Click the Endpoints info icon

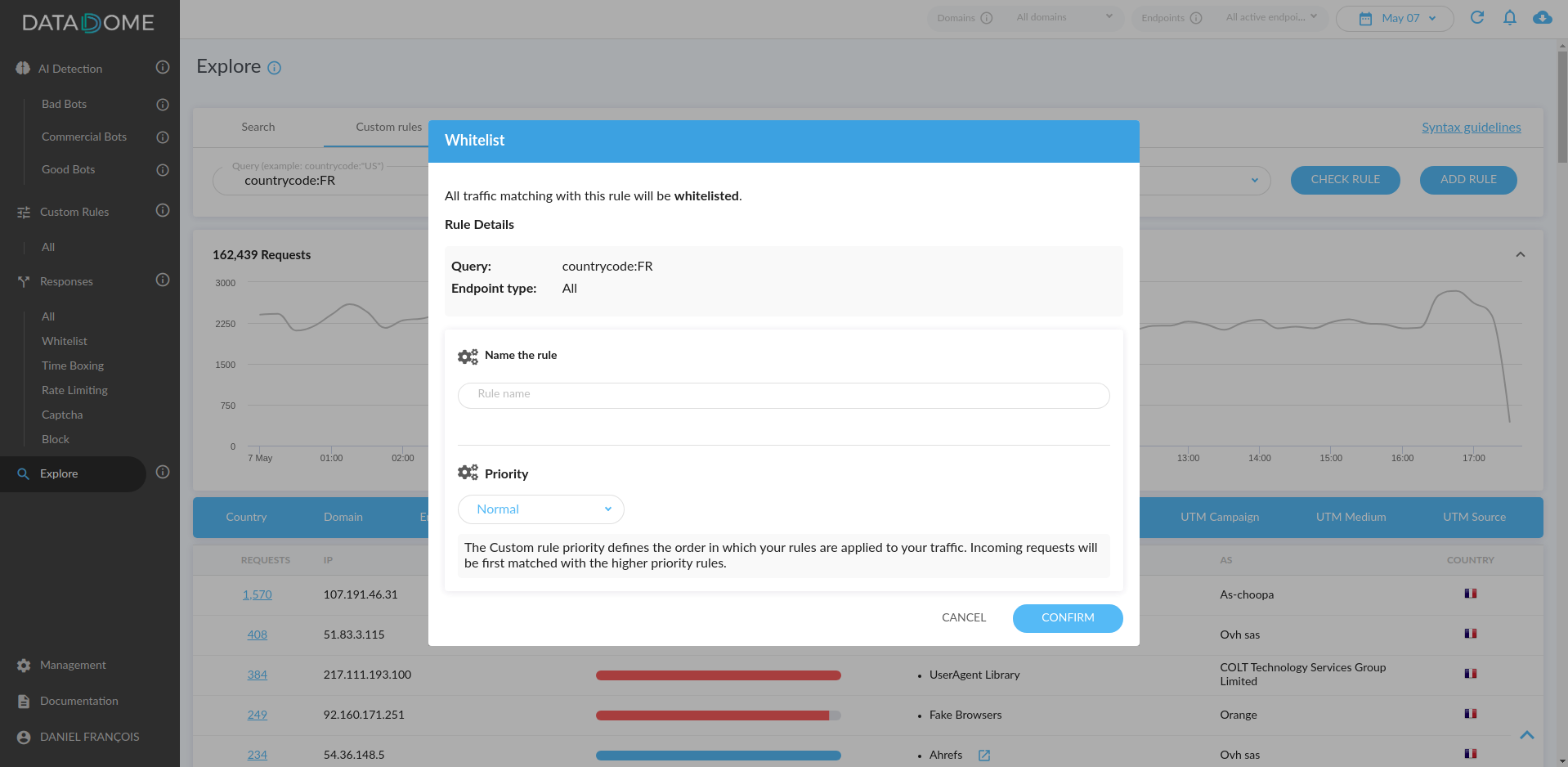[x=1196, y=18]
